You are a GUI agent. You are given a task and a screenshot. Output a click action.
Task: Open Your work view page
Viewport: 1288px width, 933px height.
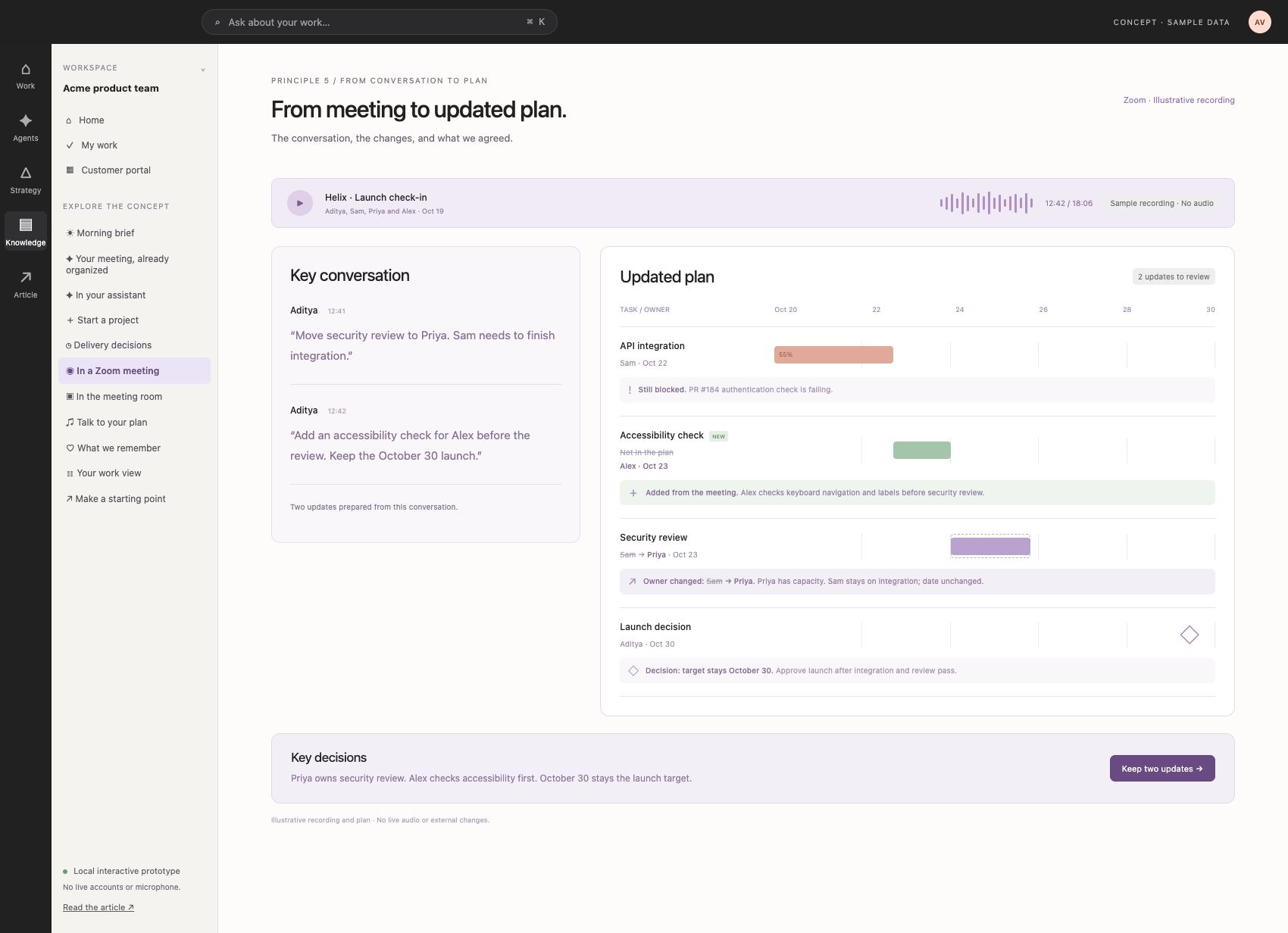(134, 473)
